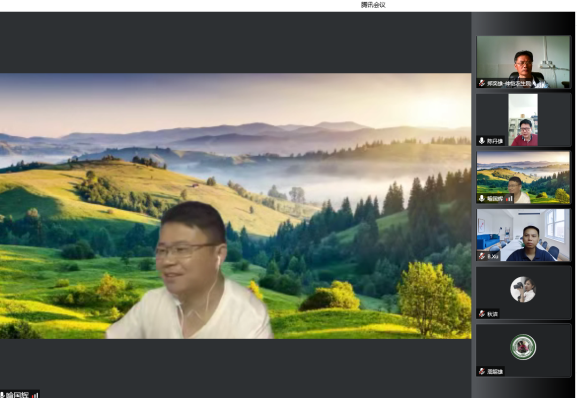Click the main speaker's large video area
The width and height of the screenshot is (577, 398).
236,206
